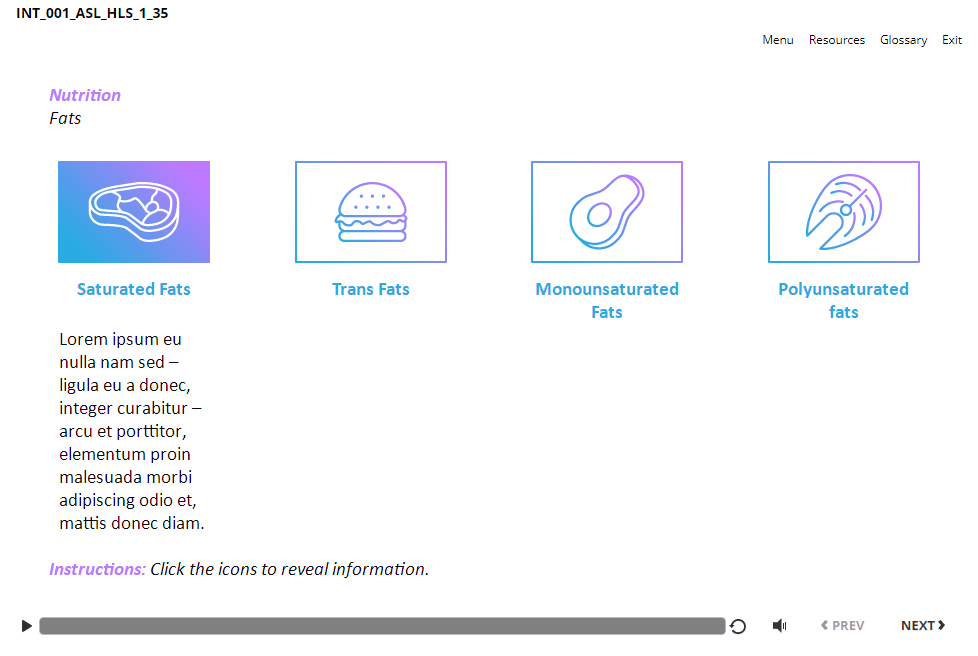Screen dimensions: 978x656
Task: Click the Saturated Fats steak icon
Action: coord(134,212)
